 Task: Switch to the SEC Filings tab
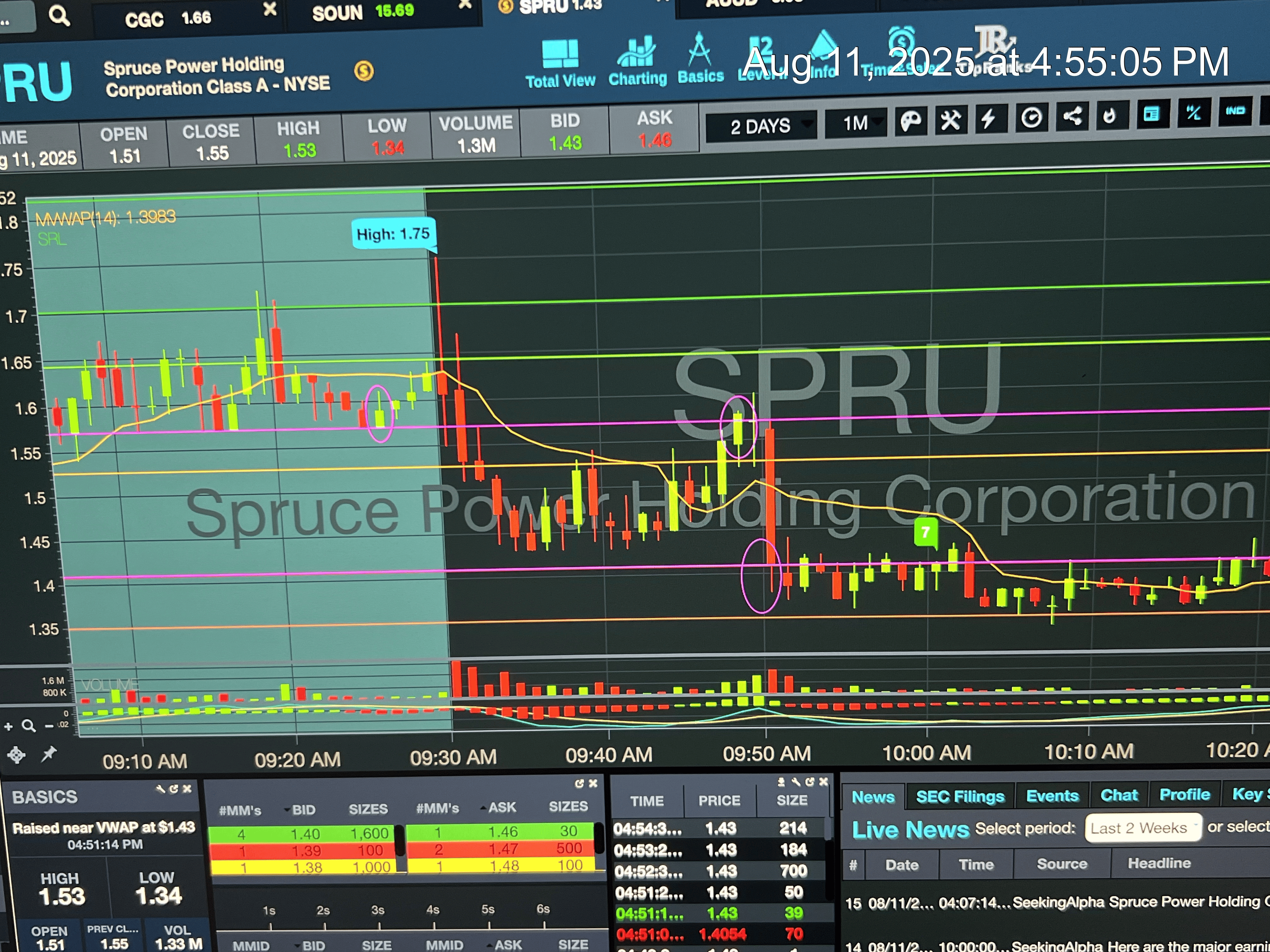(x=960, y=796)
